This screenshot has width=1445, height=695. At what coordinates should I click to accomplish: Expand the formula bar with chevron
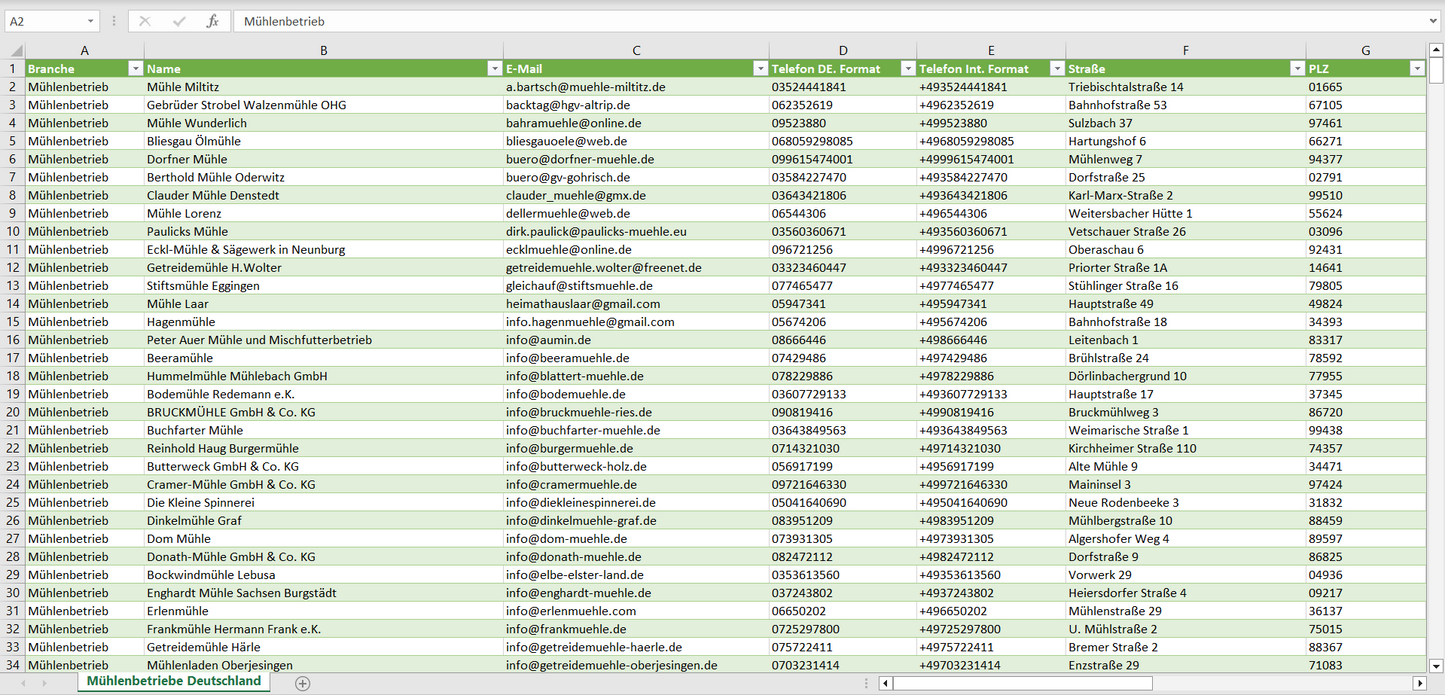click(1434, 21)
